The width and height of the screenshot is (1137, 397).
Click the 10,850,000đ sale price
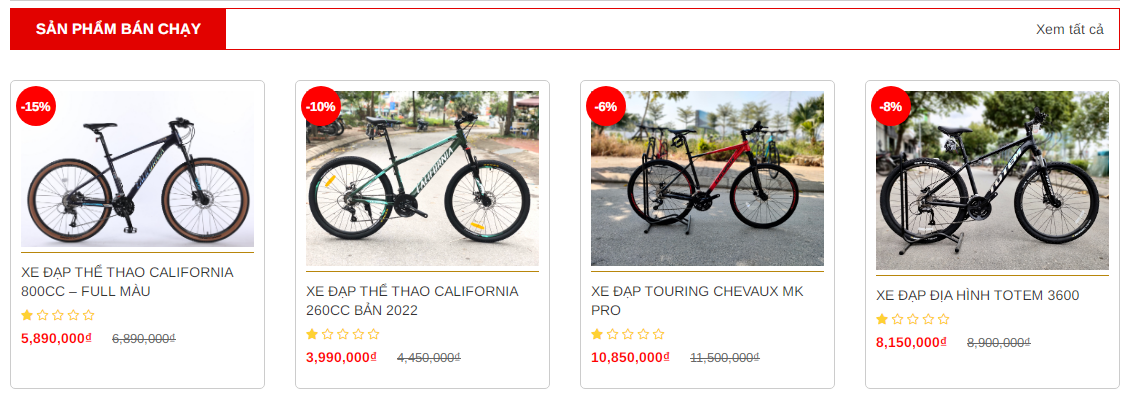[x=630, y=357]
